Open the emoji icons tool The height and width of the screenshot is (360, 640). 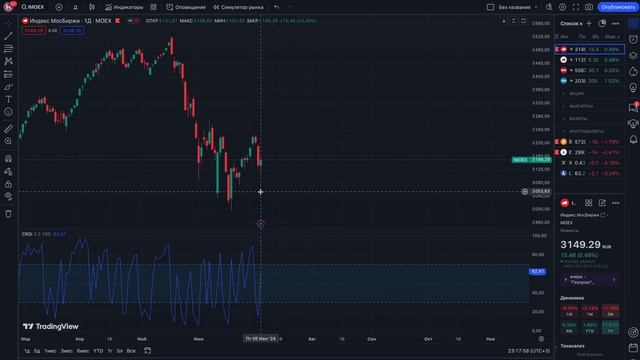point(8,112)
